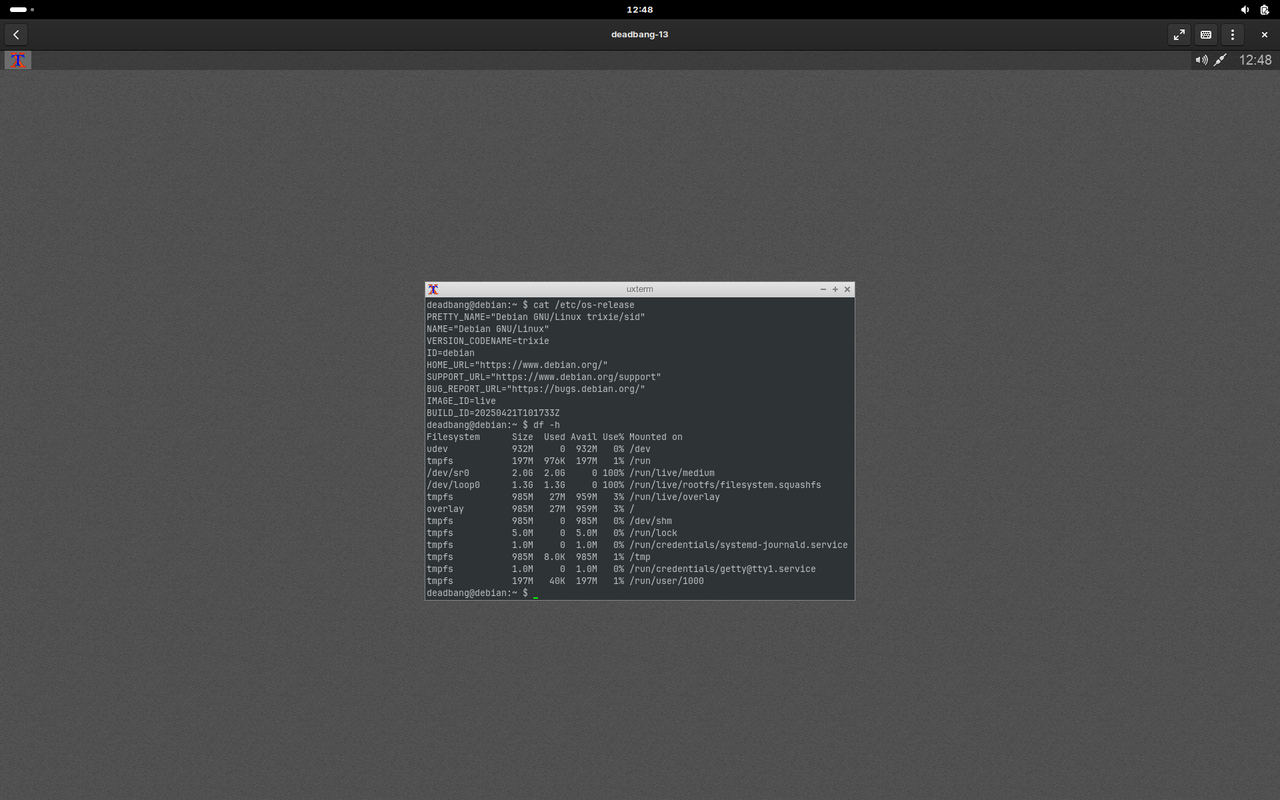Click the guest panel clock 12:48
This screenshot has width=1280, height=800.
click(x=1255, y=60)
